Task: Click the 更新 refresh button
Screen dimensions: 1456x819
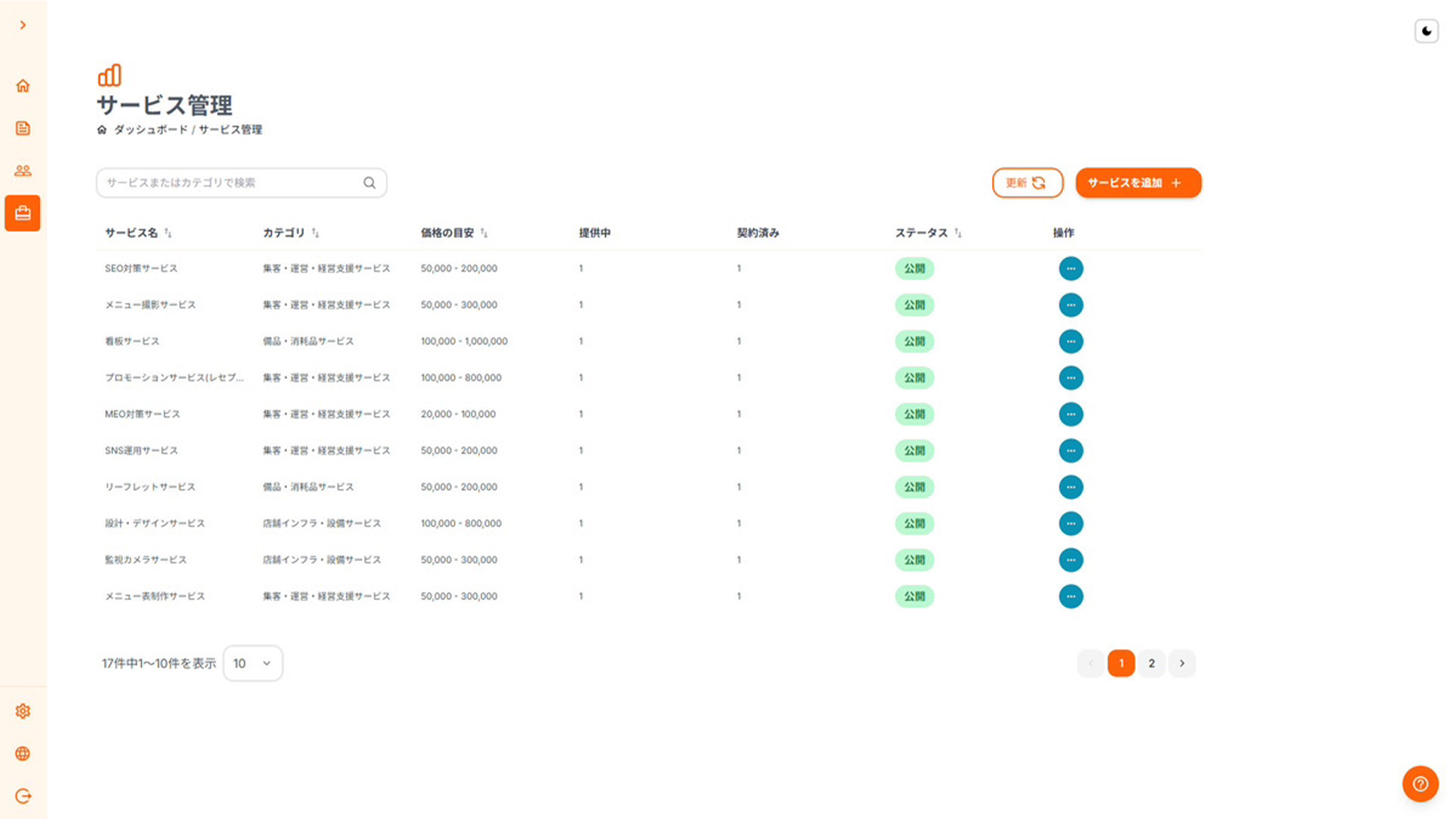Action: pyautogui.click(x=1028, y=183)
